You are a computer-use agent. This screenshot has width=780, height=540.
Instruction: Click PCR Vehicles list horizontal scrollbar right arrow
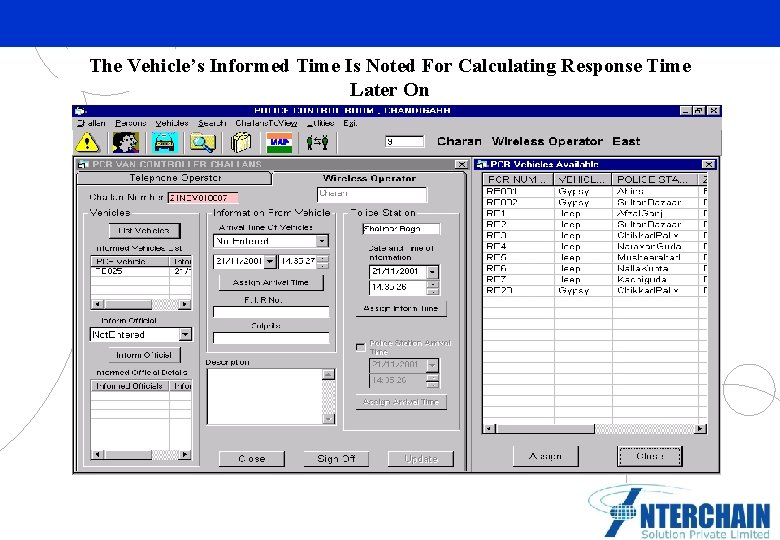700,428
